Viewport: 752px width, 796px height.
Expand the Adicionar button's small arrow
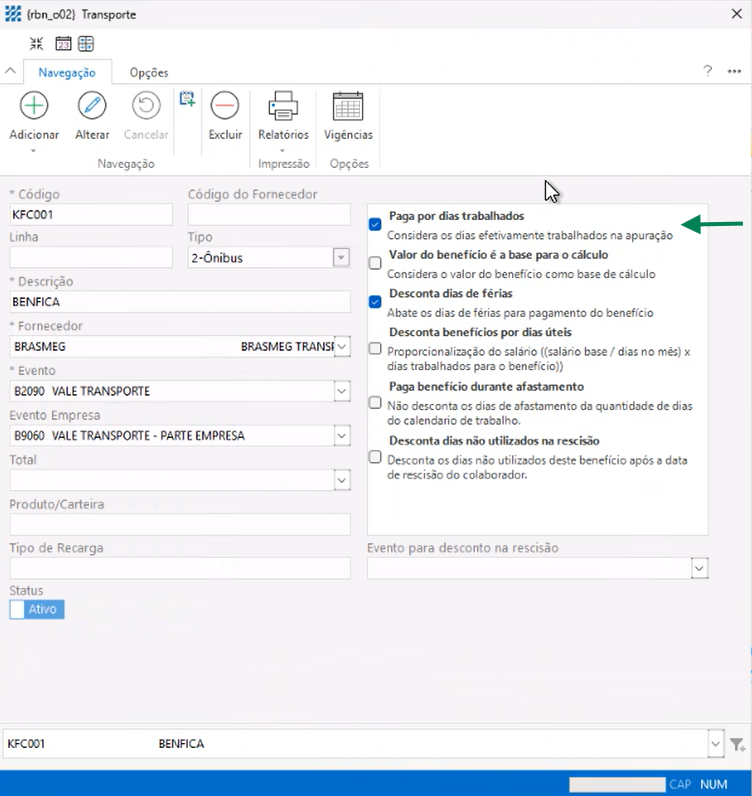[x=34, y=151]
